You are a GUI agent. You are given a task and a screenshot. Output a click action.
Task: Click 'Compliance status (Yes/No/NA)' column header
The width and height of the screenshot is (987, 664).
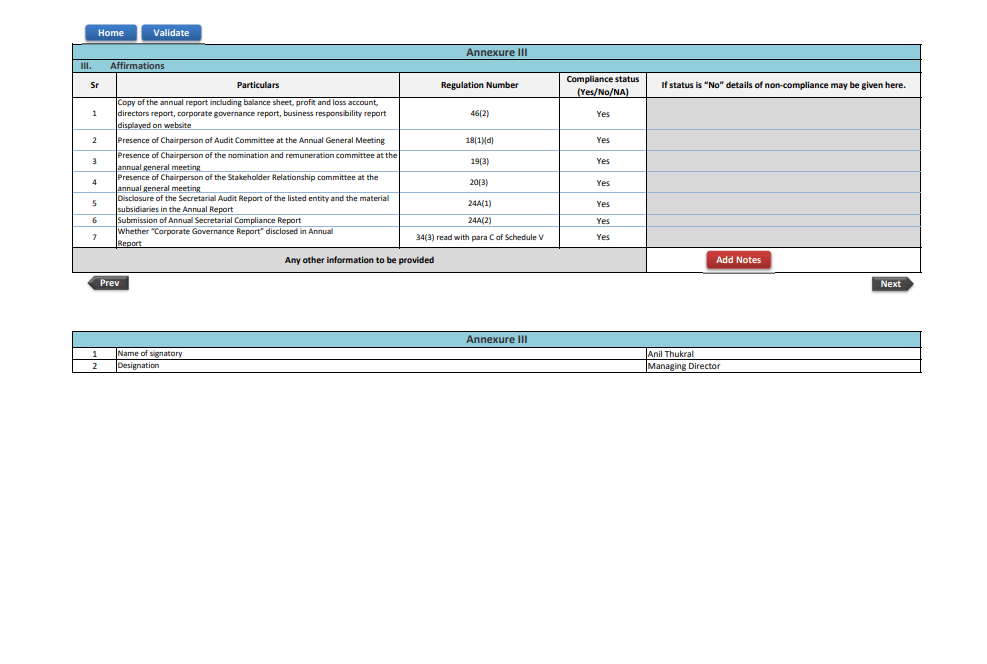tap(603, 85)
